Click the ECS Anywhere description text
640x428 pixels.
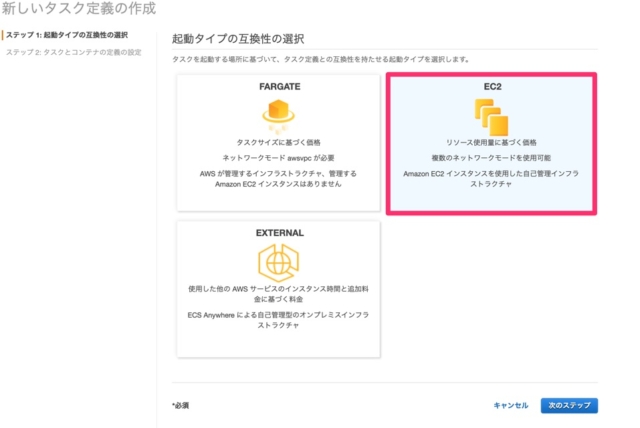pyautogui.click(x=278, y=320)
